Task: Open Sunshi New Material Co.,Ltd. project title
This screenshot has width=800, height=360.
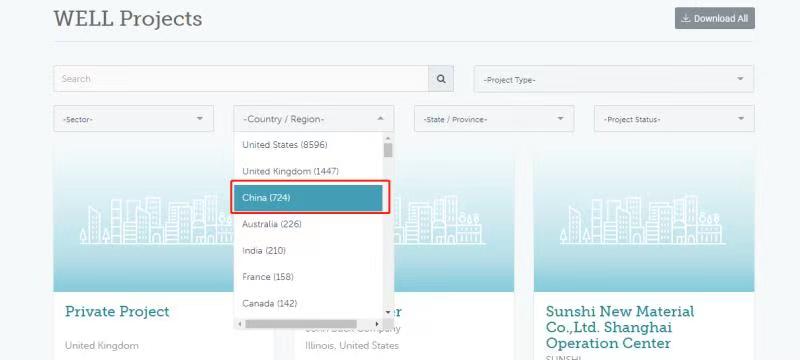Action: tap(620, 327)
